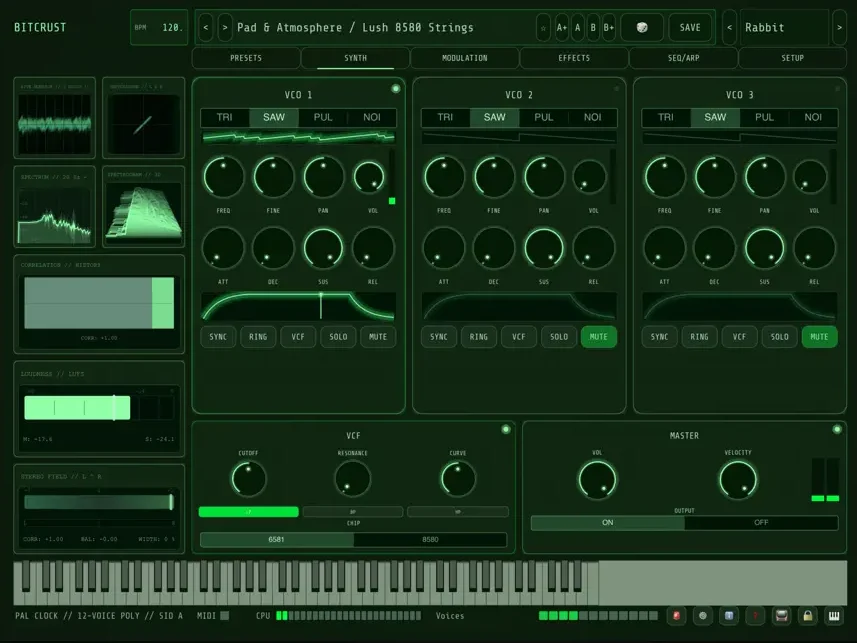The width and height of the screenshot is (857, 643).
Task: Open the 3D spectrogram panel
Action: click(x=144, y=207)
